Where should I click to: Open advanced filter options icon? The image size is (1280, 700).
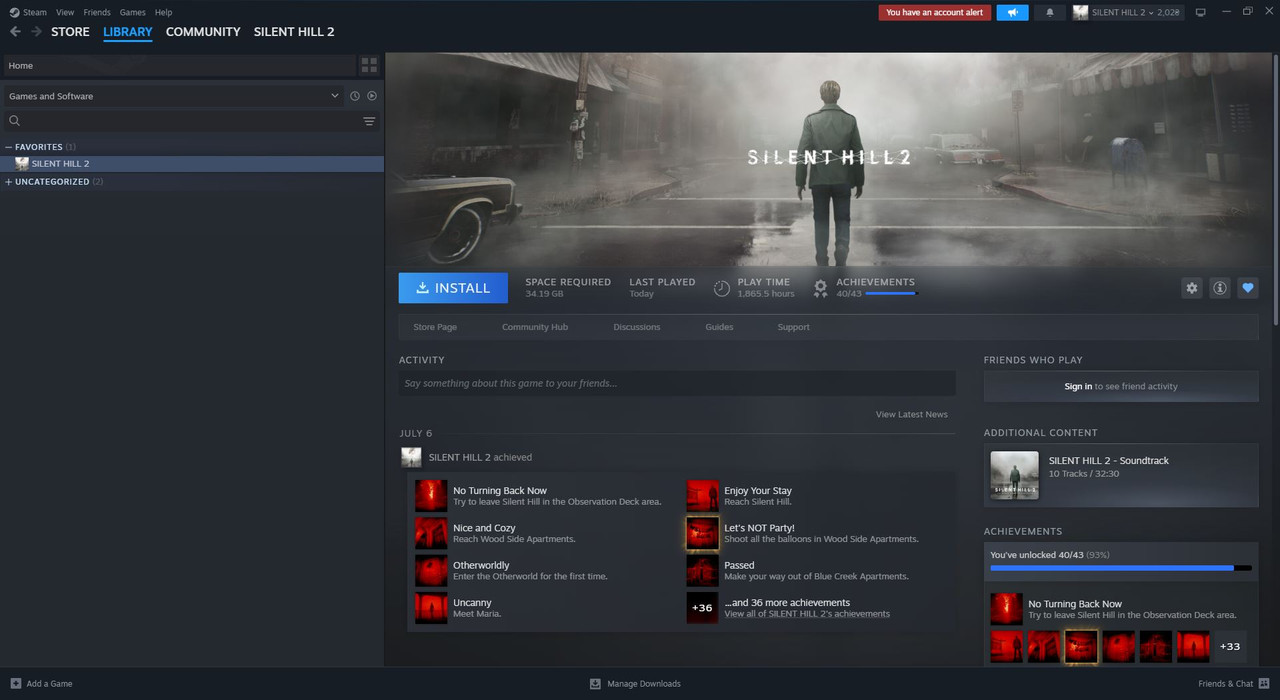(369, 121)
